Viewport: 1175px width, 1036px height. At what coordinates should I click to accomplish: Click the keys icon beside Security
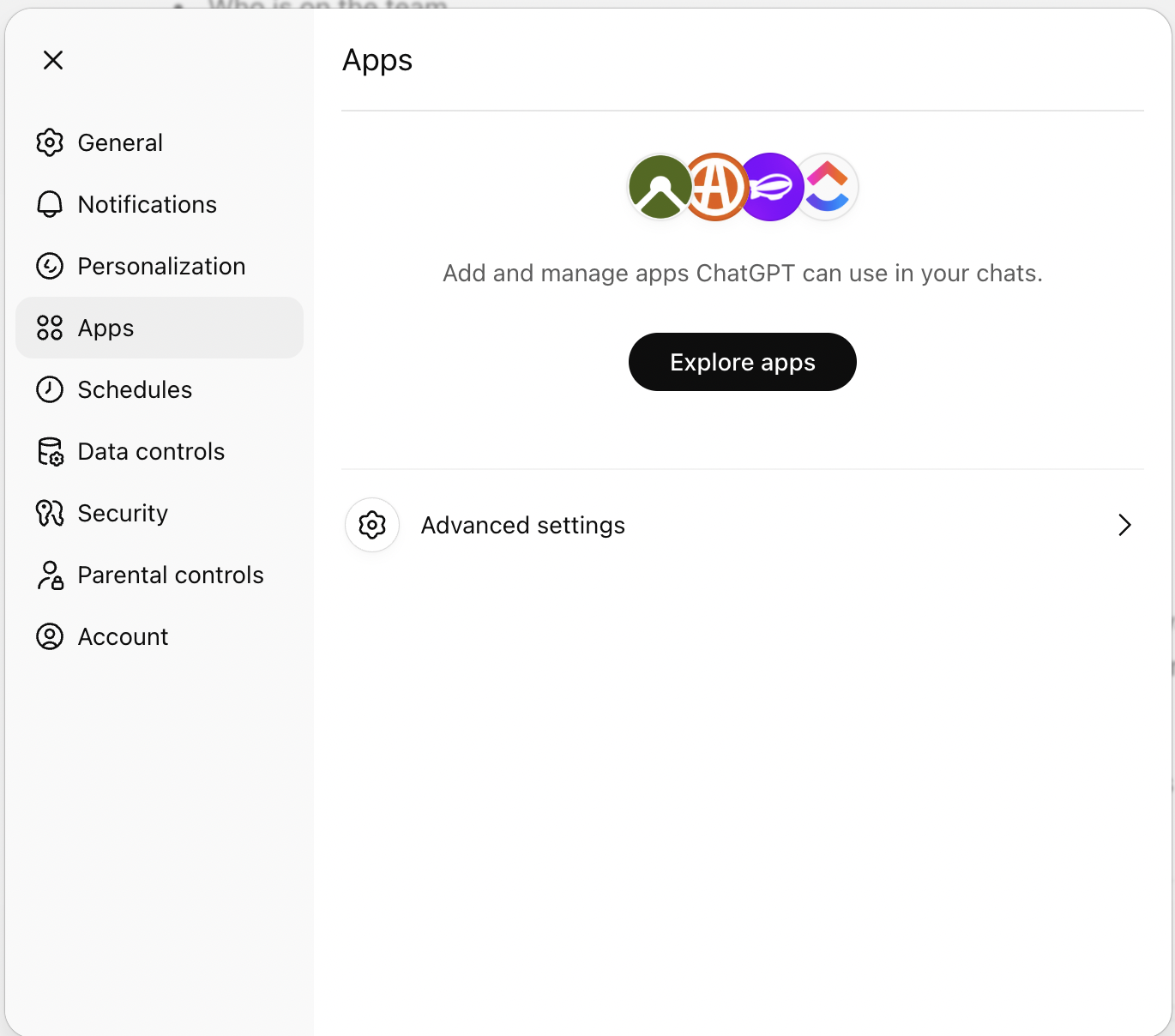click(50, 513)
